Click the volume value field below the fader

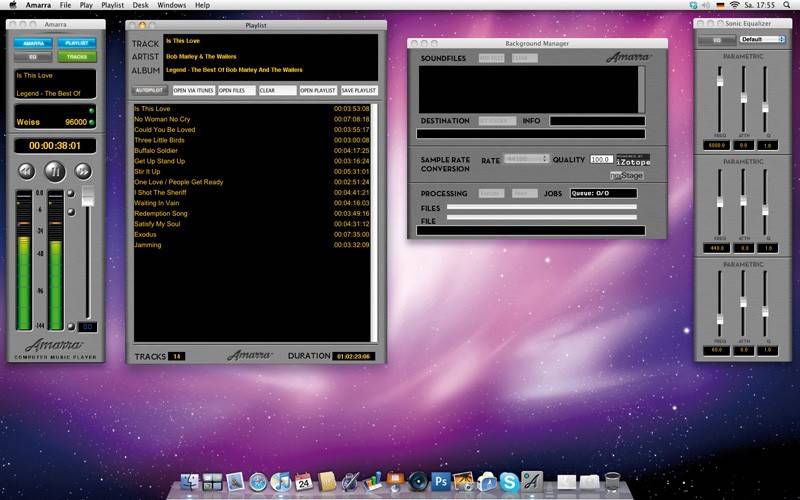pos(87,327)
